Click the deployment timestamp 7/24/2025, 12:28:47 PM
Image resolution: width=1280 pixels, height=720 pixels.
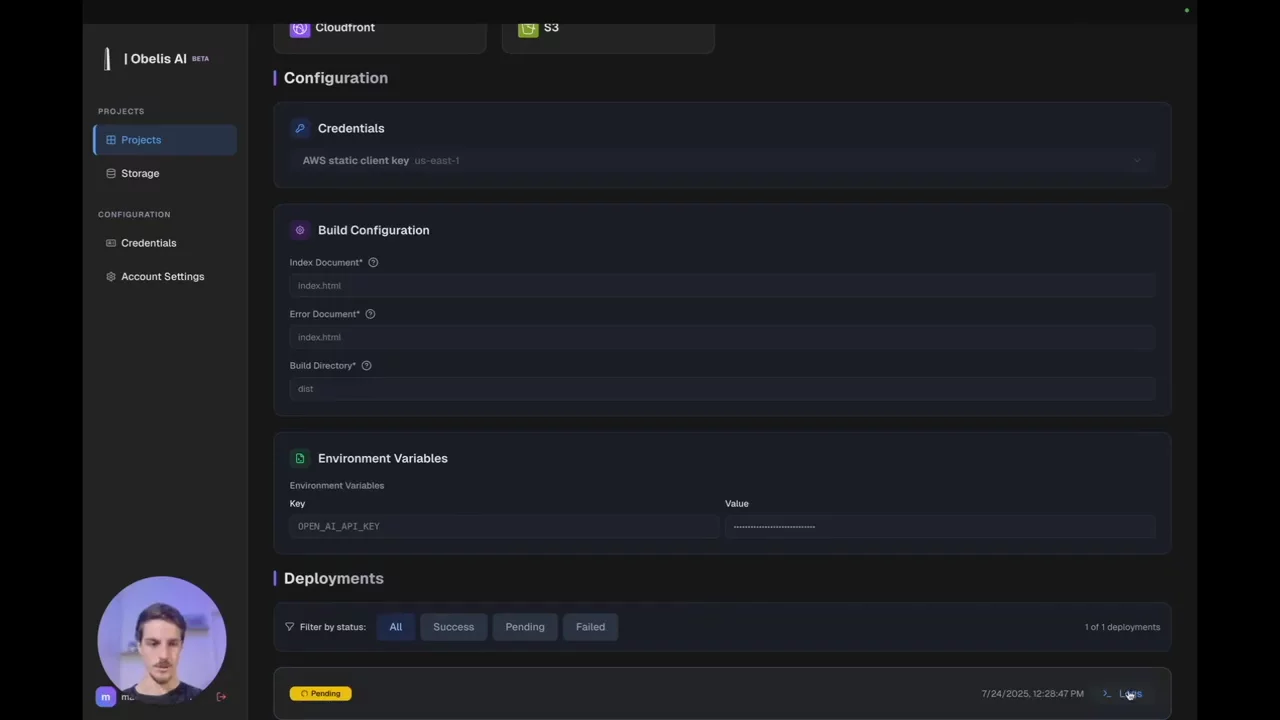pyautogui.click(x=1032, y=693)
